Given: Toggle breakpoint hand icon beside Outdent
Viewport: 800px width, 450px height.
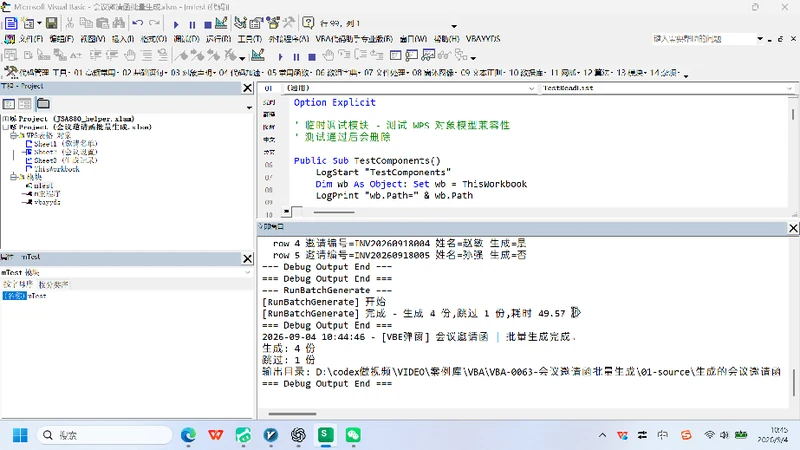Looking at the screenshot, I should [x=130, y=55].
